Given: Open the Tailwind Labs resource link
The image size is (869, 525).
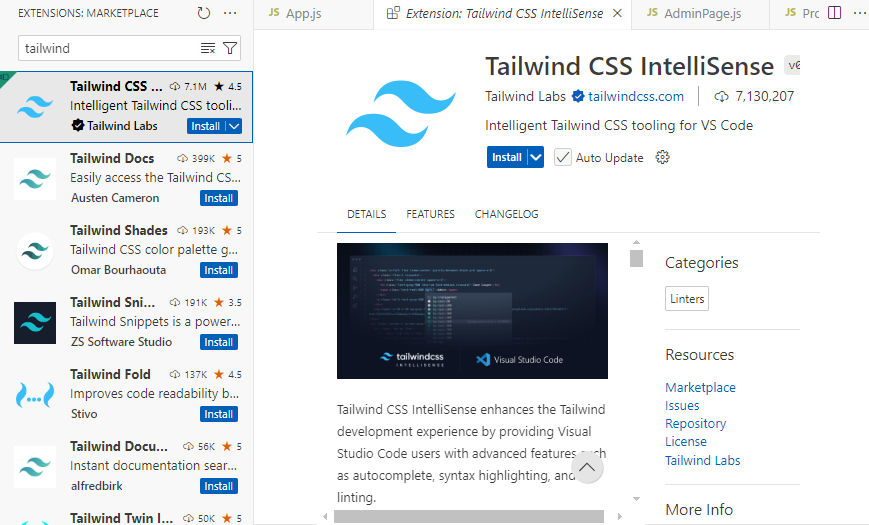Looking at the screenshot, I should point(702,461).
